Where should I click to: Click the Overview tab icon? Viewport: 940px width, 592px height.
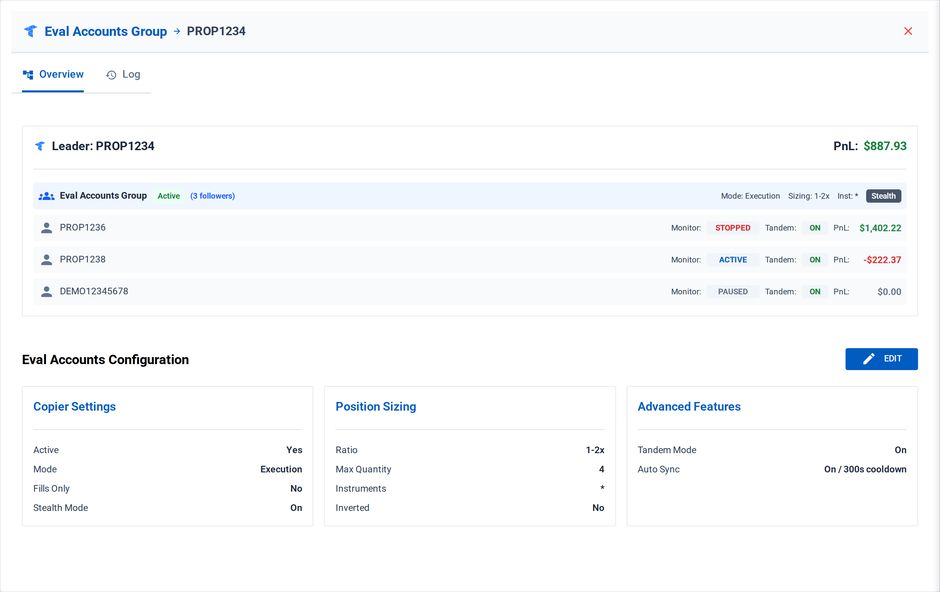[28, 75]
